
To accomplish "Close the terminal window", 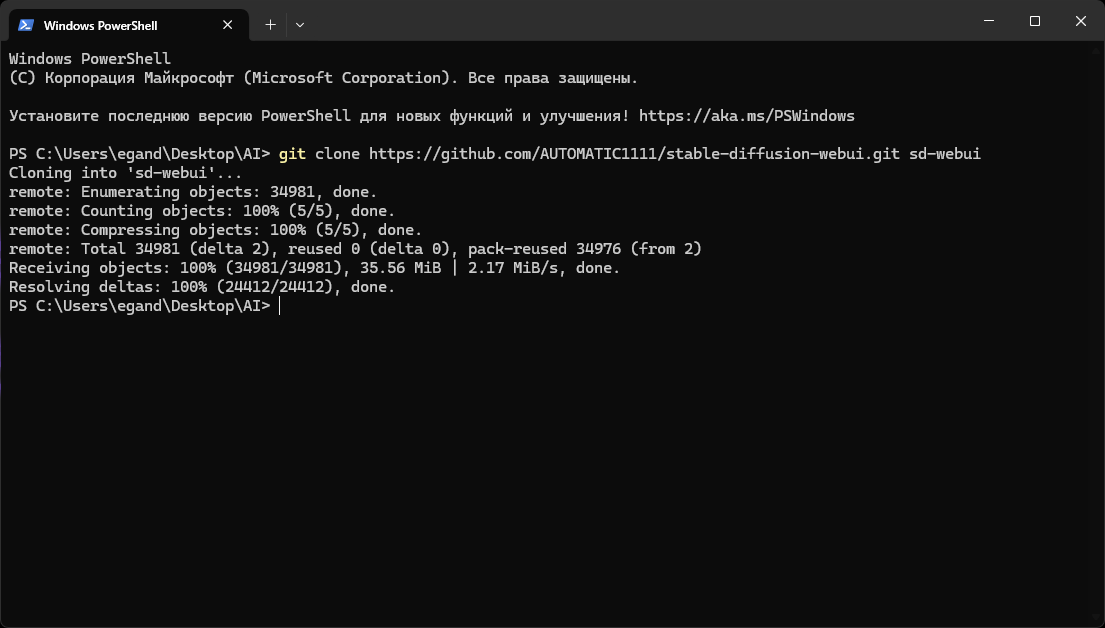I will pos(1080,21).
